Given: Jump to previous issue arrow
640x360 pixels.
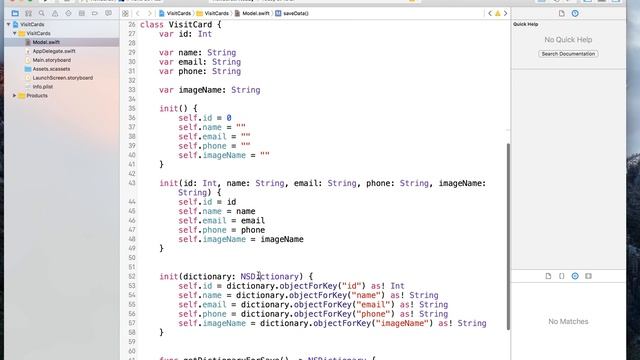Looking at the screenshot, I should [x=490, y=13].
